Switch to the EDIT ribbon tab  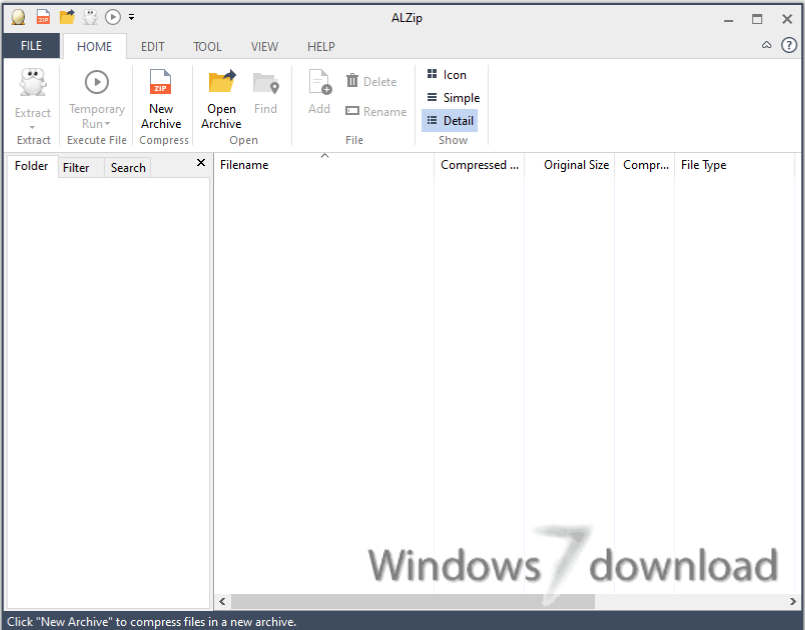coord(153,47)
